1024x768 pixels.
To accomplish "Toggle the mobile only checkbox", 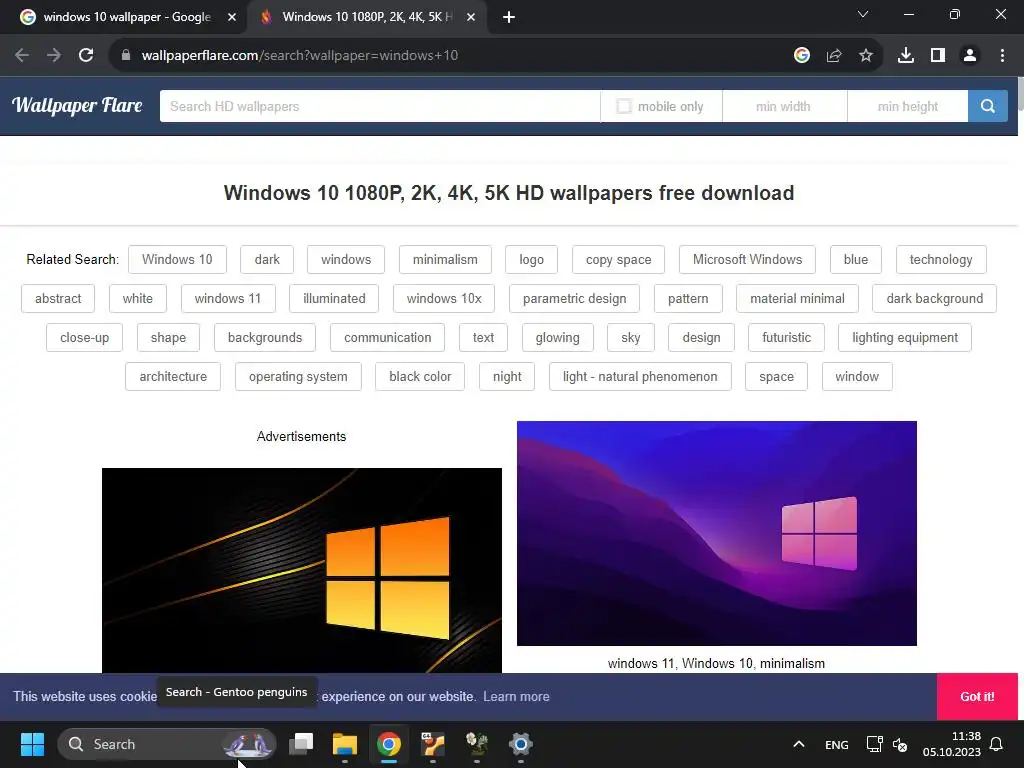I will 624,106.
